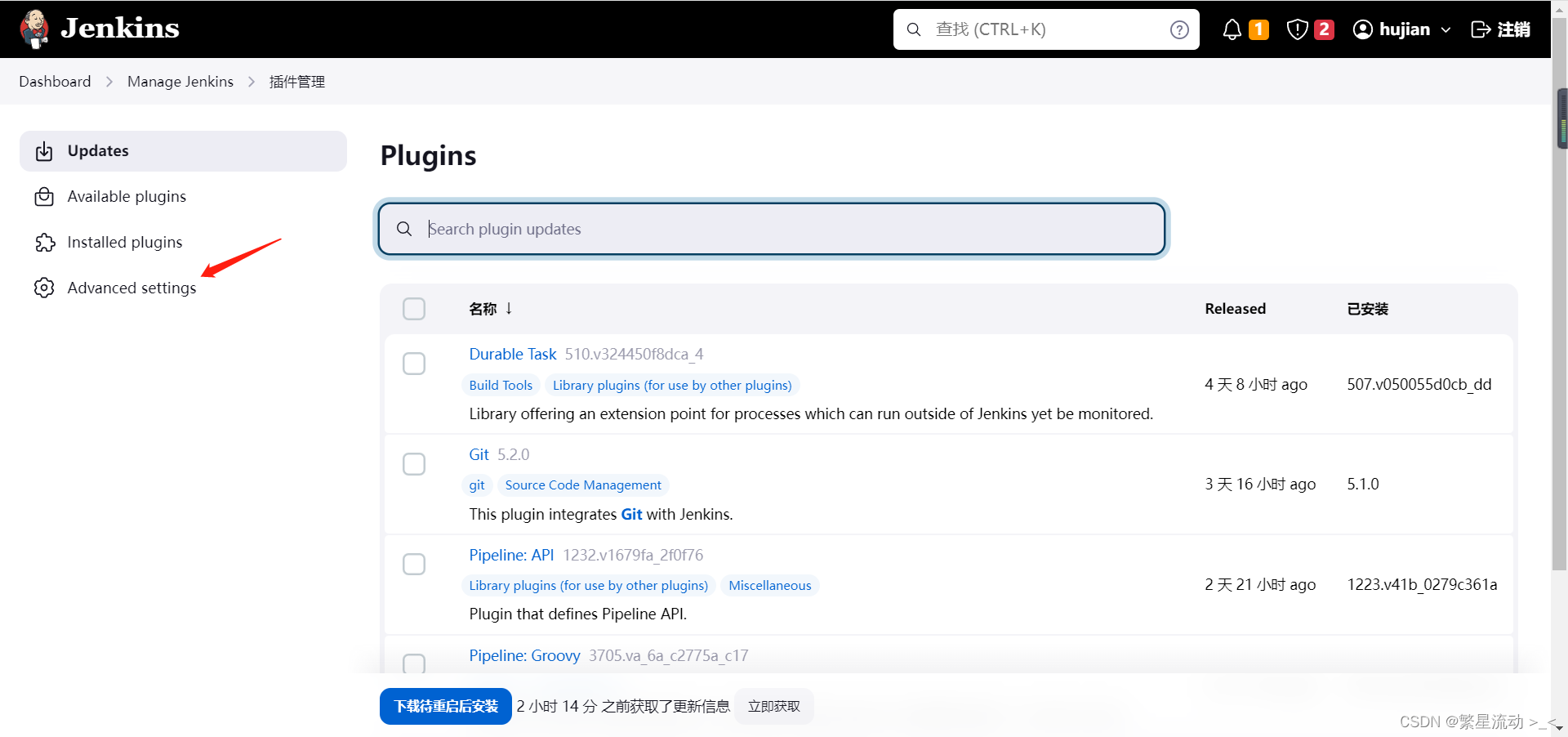Click the Advanced settings gear icon
Image resolution: width=1568 pixels, height=737 pixels.
tap(44, 288)
